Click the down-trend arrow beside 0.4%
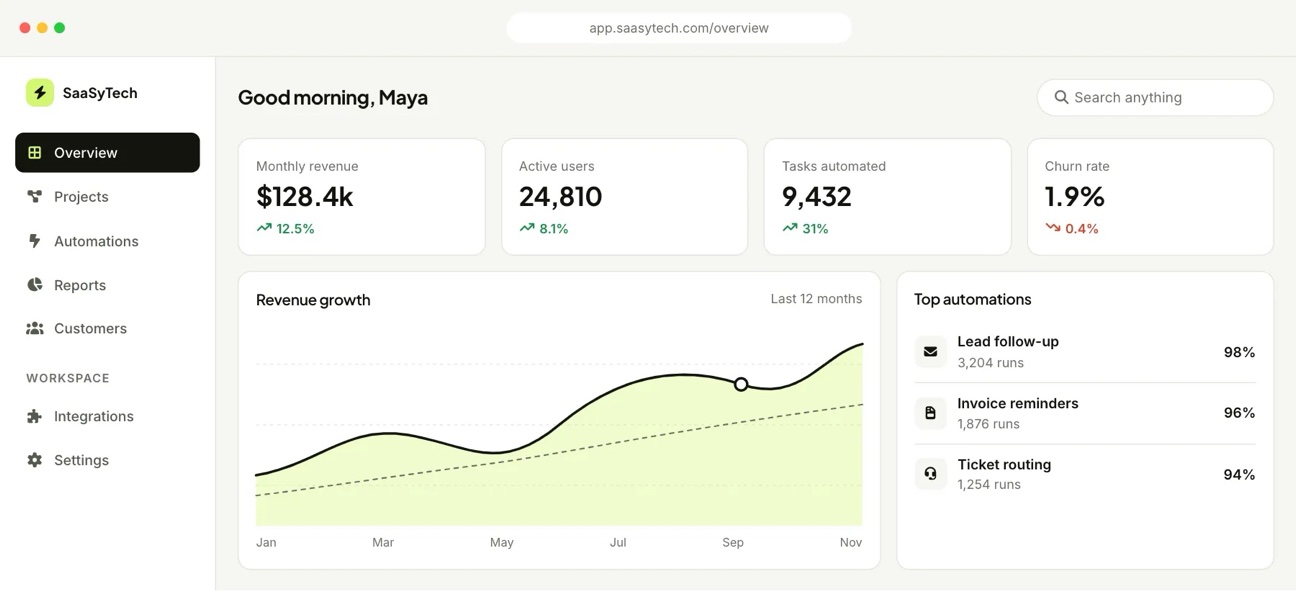 [1053, 228]
